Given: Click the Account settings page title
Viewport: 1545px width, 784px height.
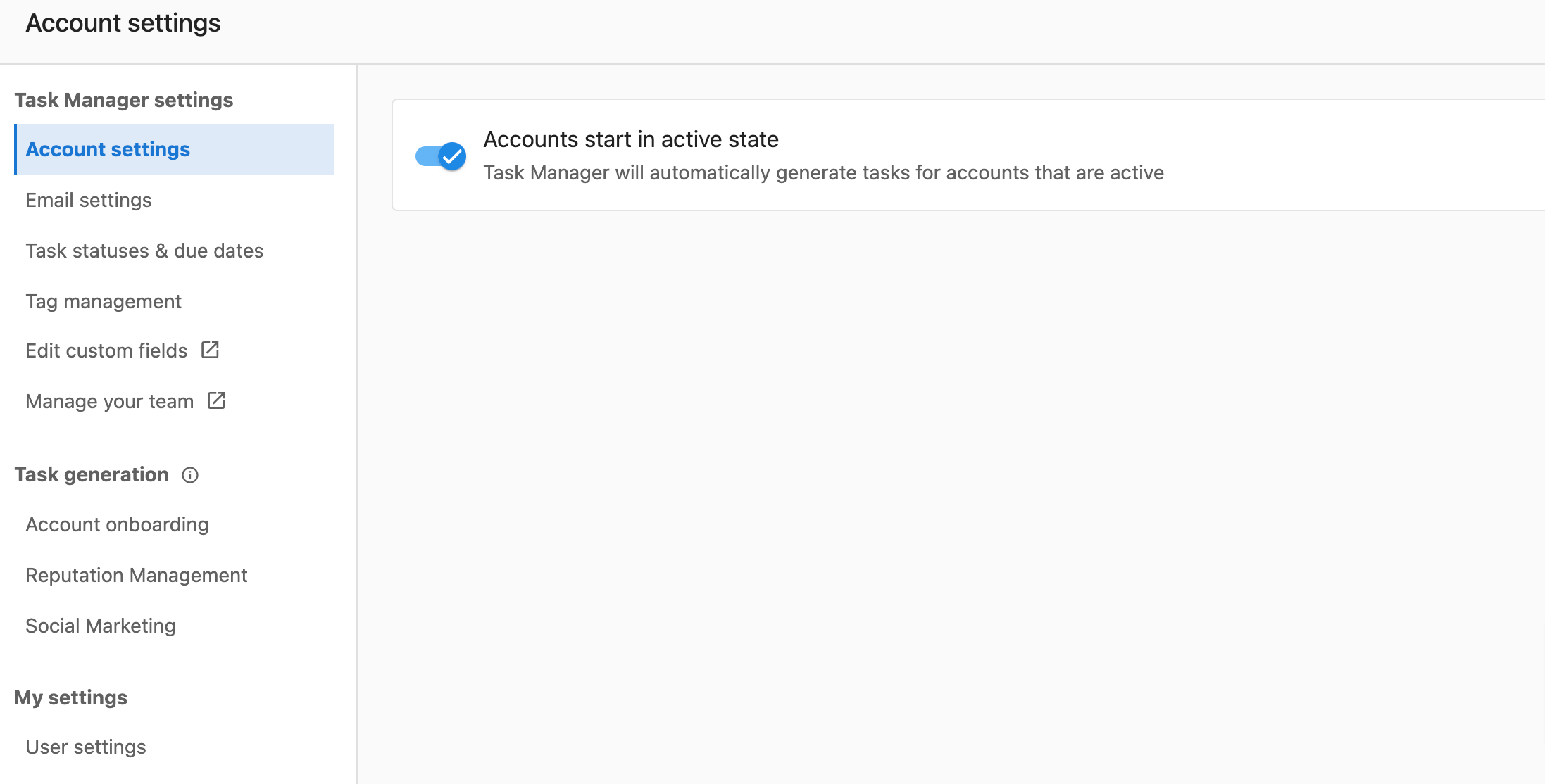Looking at the screenshot, I should [123, 23].
